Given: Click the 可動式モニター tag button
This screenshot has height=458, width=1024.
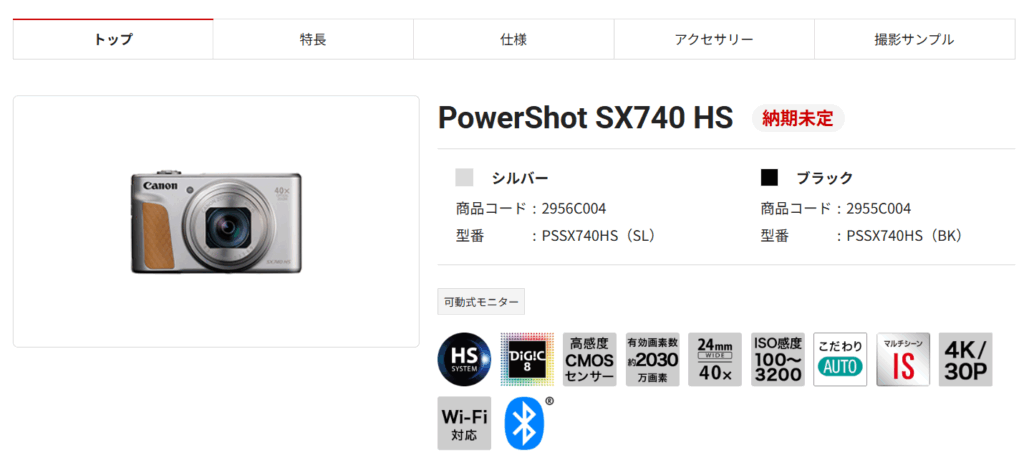Looking at the screenshot, I should click(481, 302).
